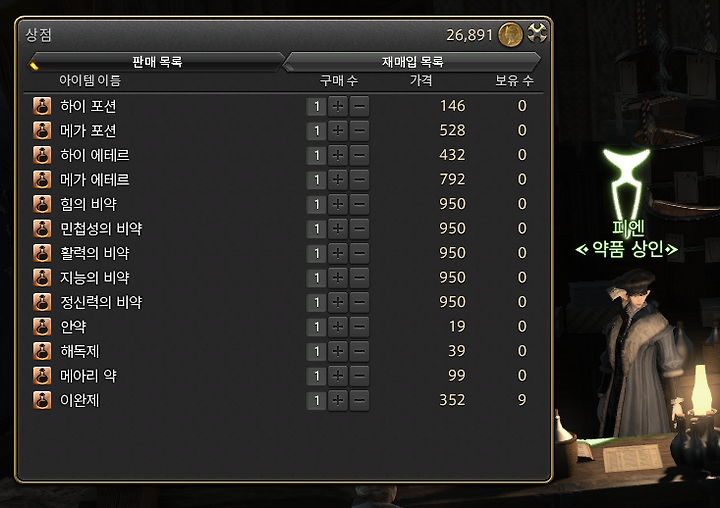The height and width of the screenshot is (508, 720).
Task: Switch to 판매 목록 tab
Action: click(157, 62)
